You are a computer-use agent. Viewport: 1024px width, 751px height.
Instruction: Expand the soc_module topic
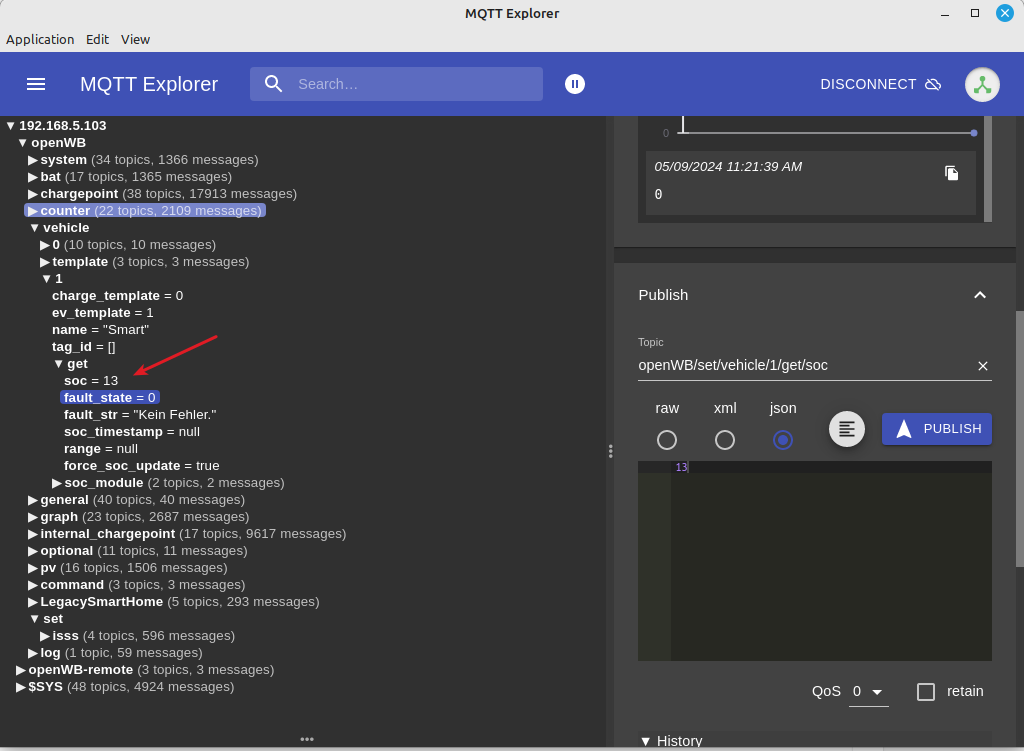click(x=57, y=483)
